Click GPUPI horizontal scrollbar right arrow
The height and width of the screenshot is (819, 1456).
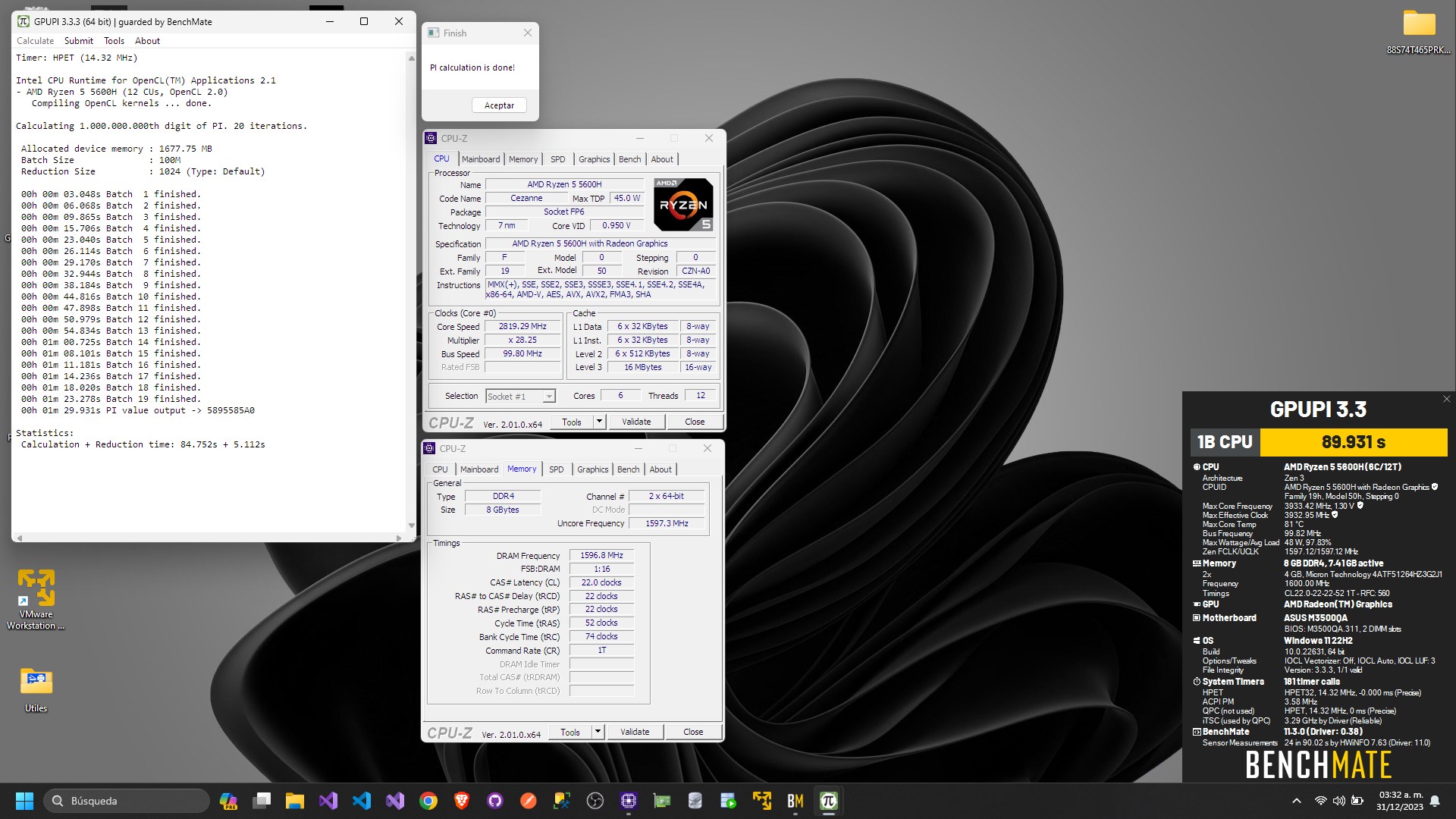coord(399,538)
